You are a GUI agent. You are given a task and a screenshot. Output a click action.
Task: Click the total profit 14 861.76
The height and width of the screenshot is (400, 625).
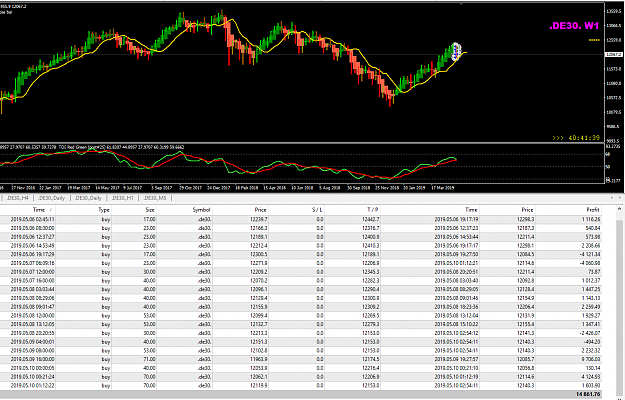click(588, 394)
